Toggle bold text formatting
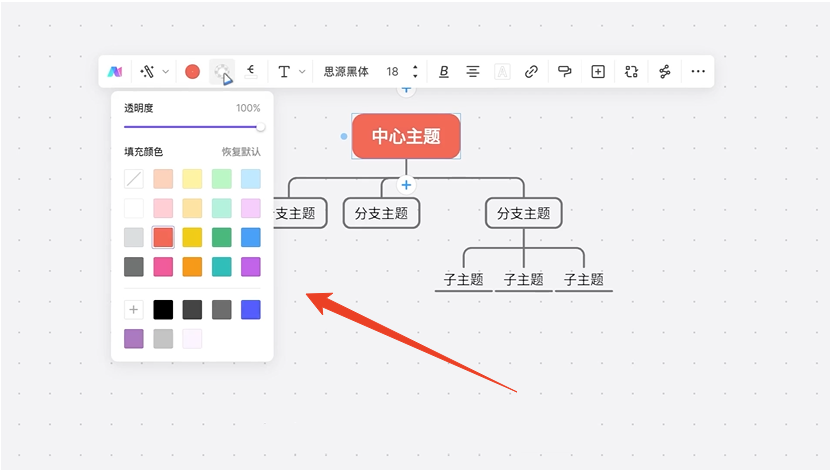This screenshot has height=470, width=830. (444, 72)
